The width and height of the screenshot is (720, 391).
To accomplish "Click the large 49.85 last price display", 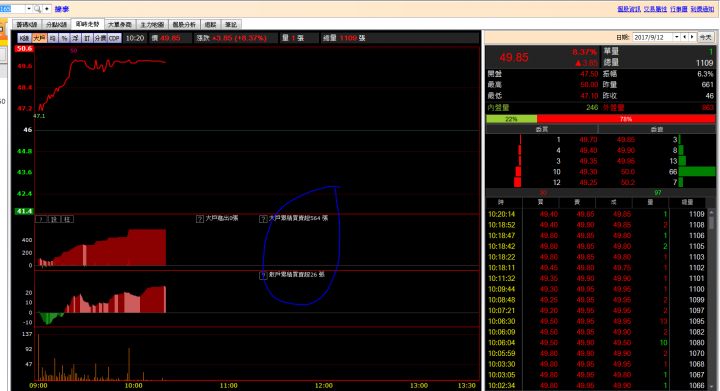I will (514, 57).
